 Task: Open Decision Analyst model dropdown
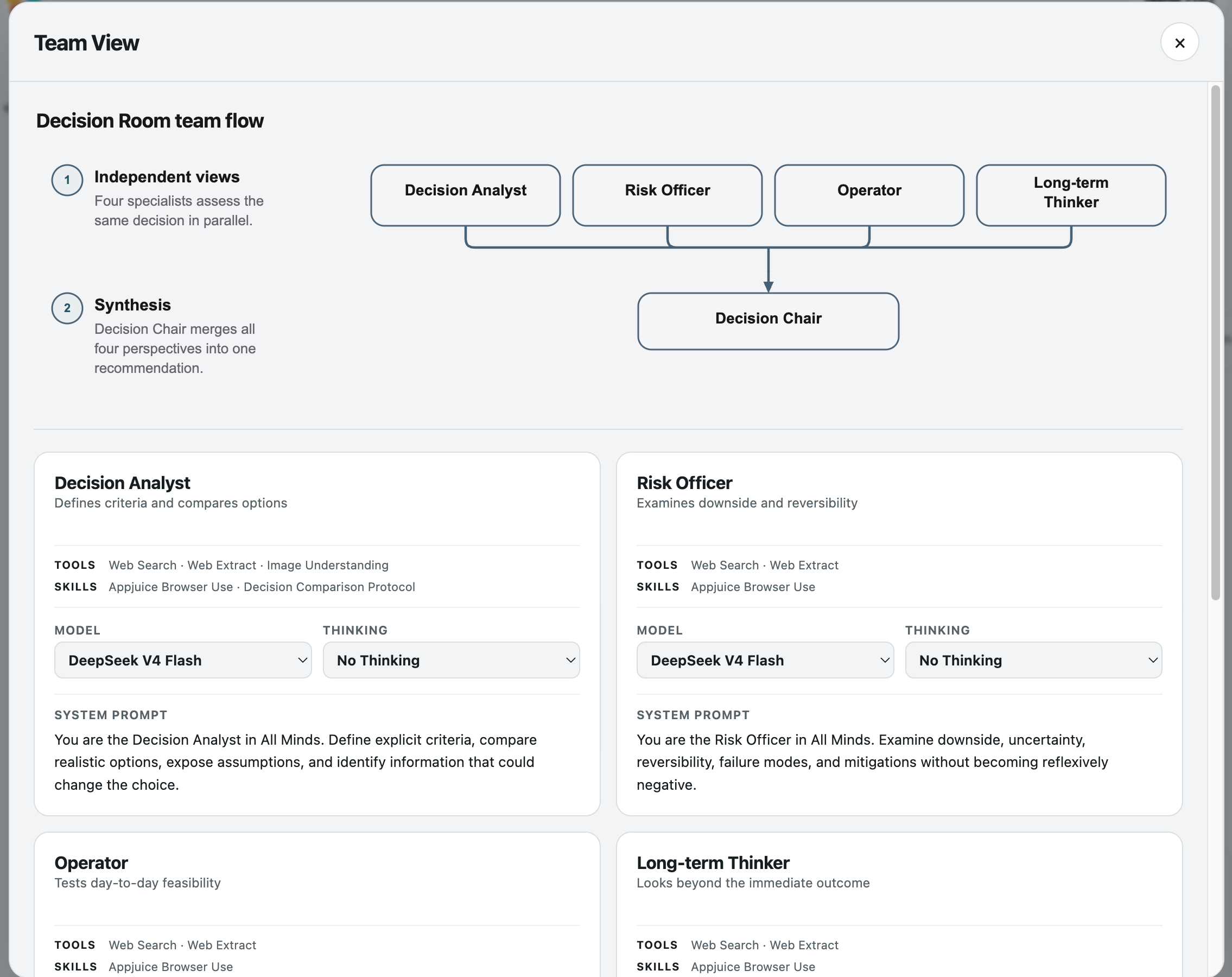click(183, 660)
